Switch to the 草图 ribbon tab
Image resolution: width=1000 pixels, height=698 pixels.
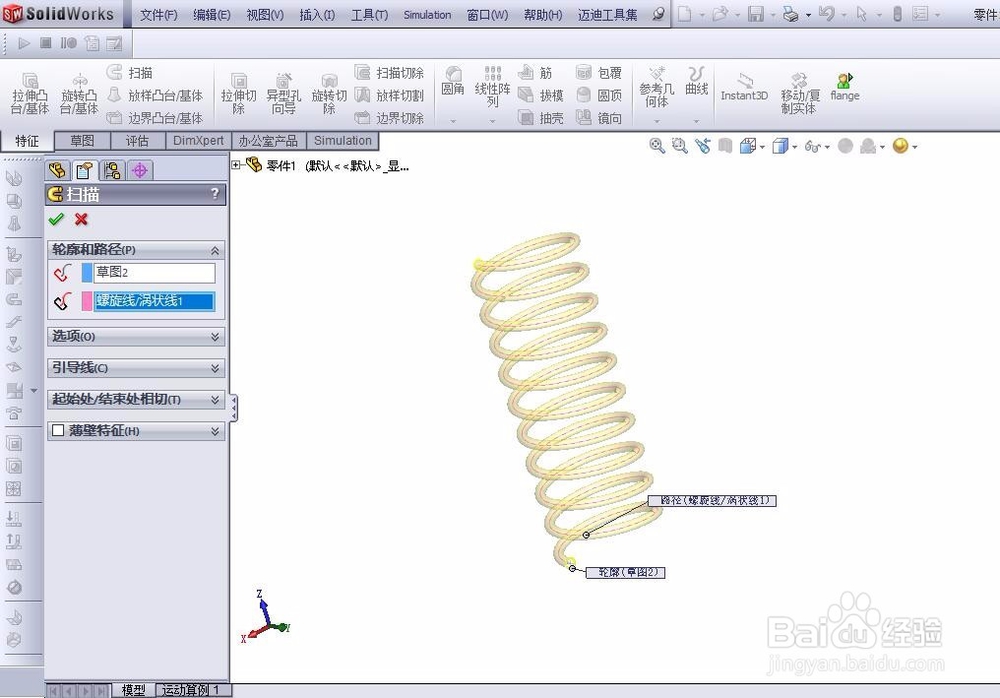pos(83,140)
